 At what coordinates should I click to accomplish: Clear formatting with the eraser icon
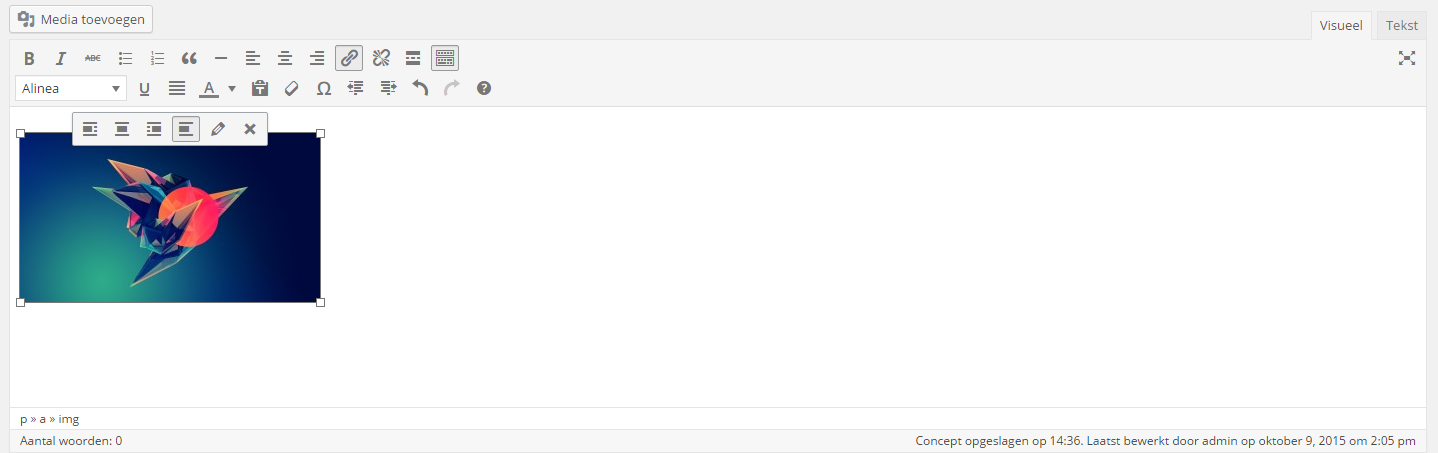(292, 88)
